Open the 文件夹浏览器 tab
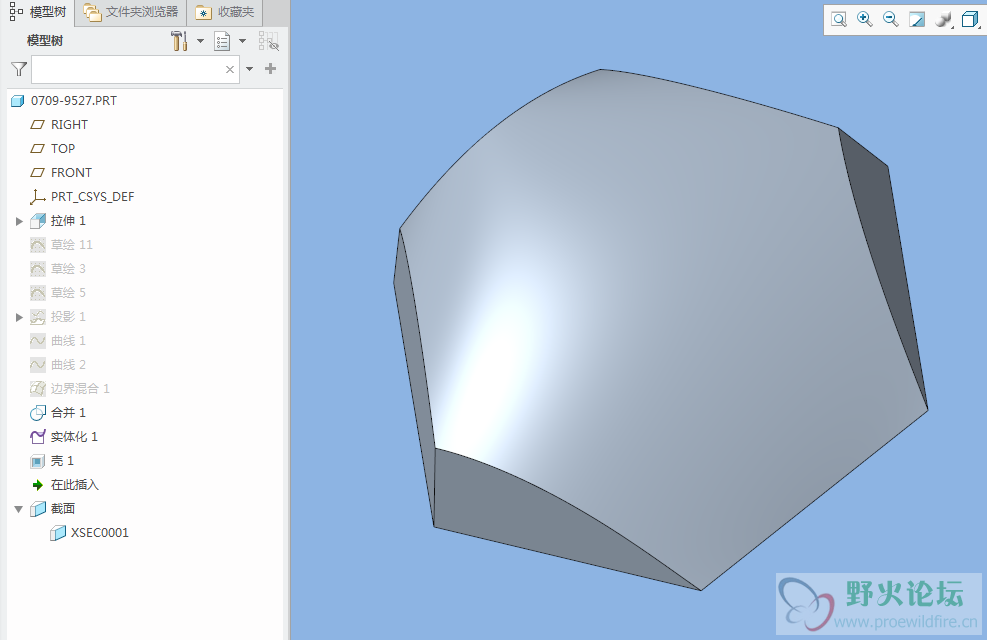 point(131,13)
